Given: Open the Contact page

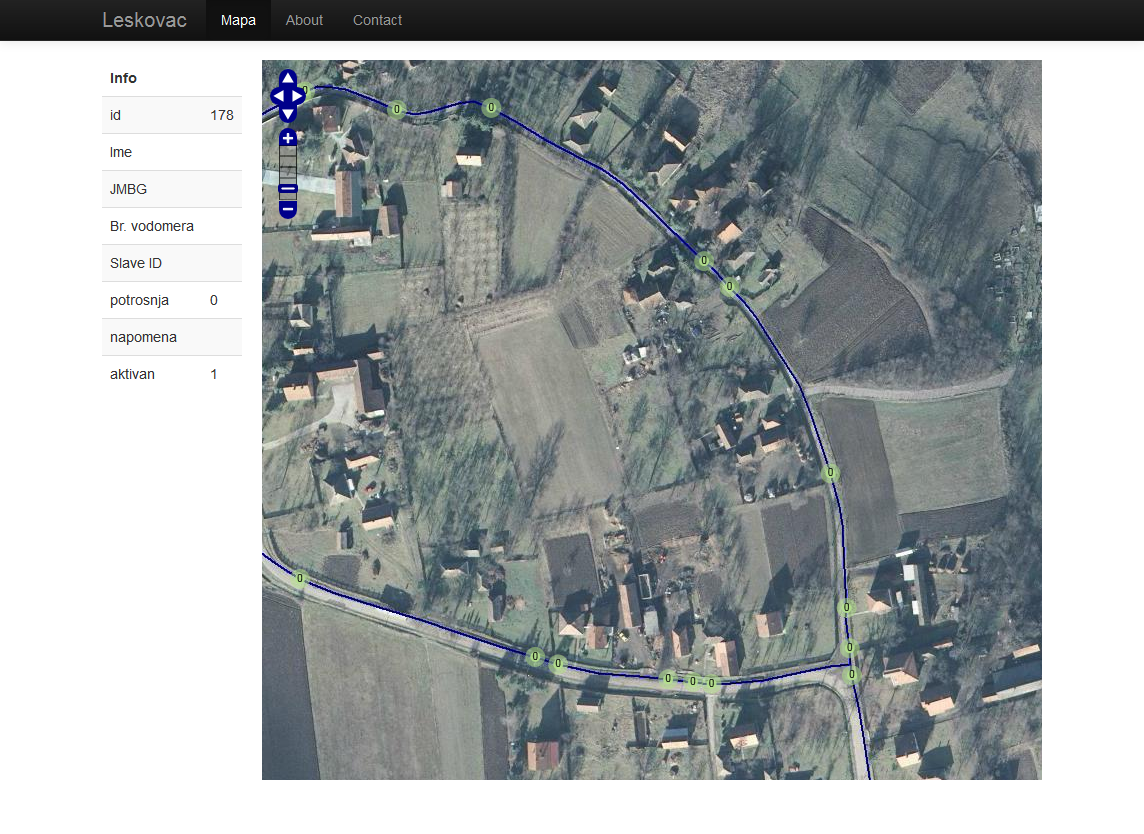Looking at the screenshot, I should pyautogui.click(x=377, y=20).
